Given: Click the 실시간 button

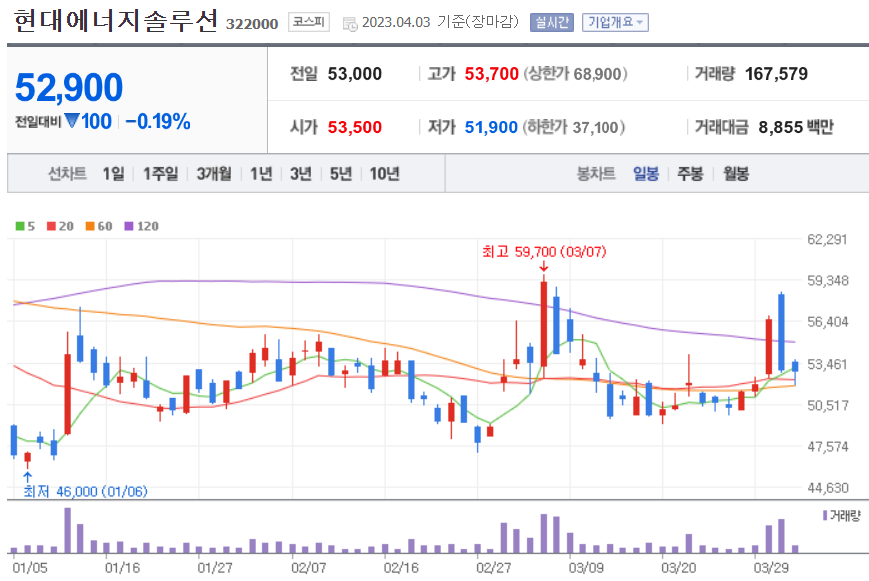Looking at the screenshot, I should [551, 22].
